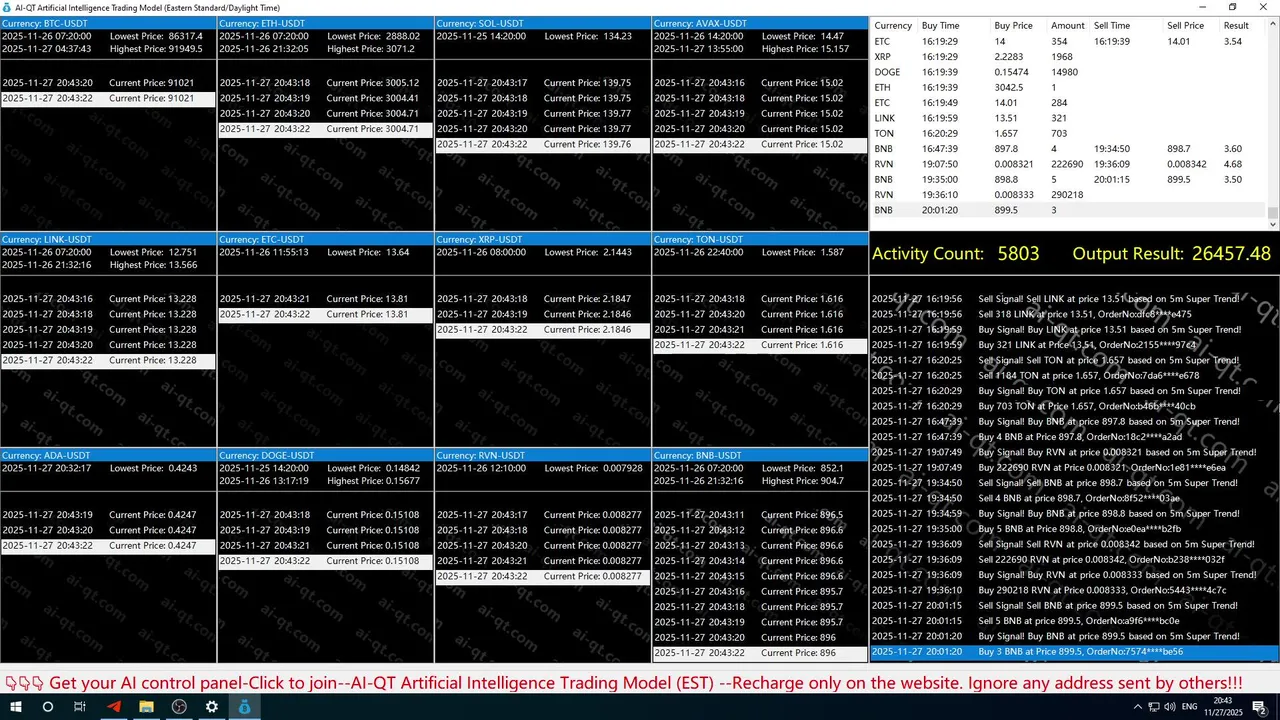Open the taskbar search circle
Viewport: 1280px width, 720px height.
click(x=47, y=707)
